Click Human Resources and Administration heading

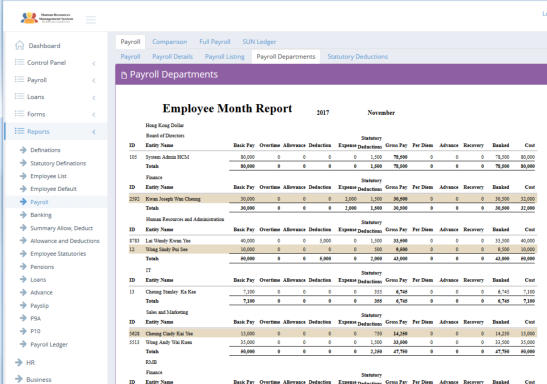tap(185, 219)
